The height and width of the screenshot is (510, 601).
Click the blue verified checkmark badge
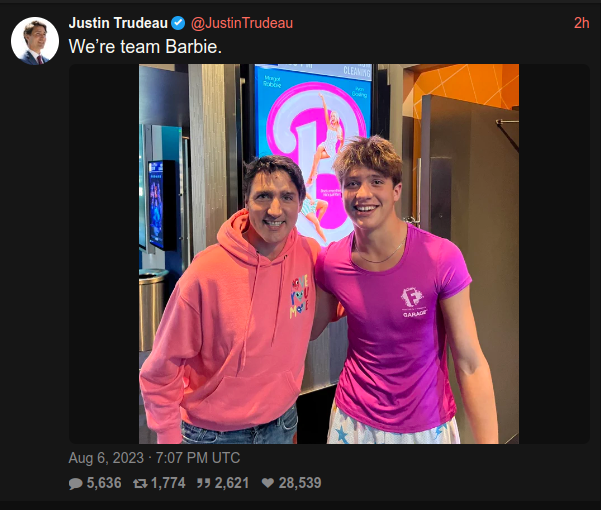click(178, 23)
